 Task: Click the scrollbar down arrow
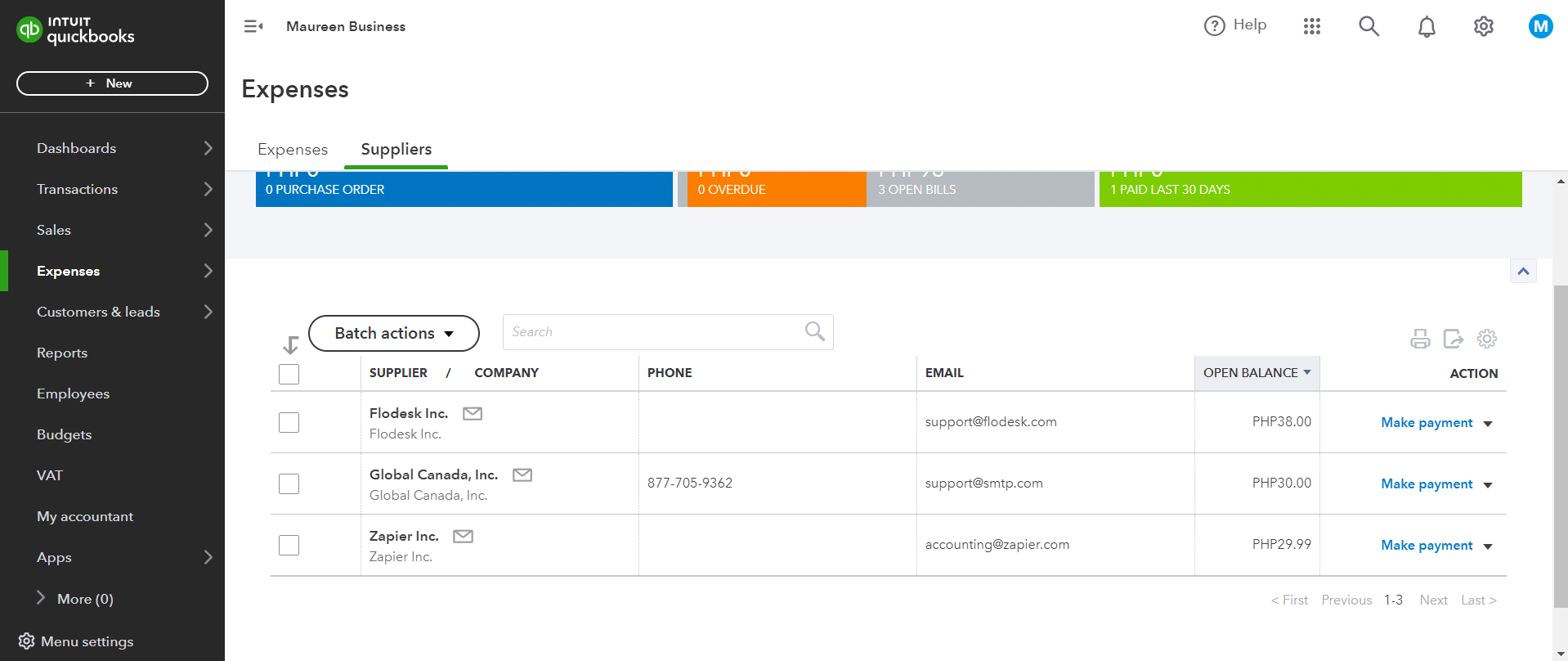pyautogui.click(x=1561, y=654)
